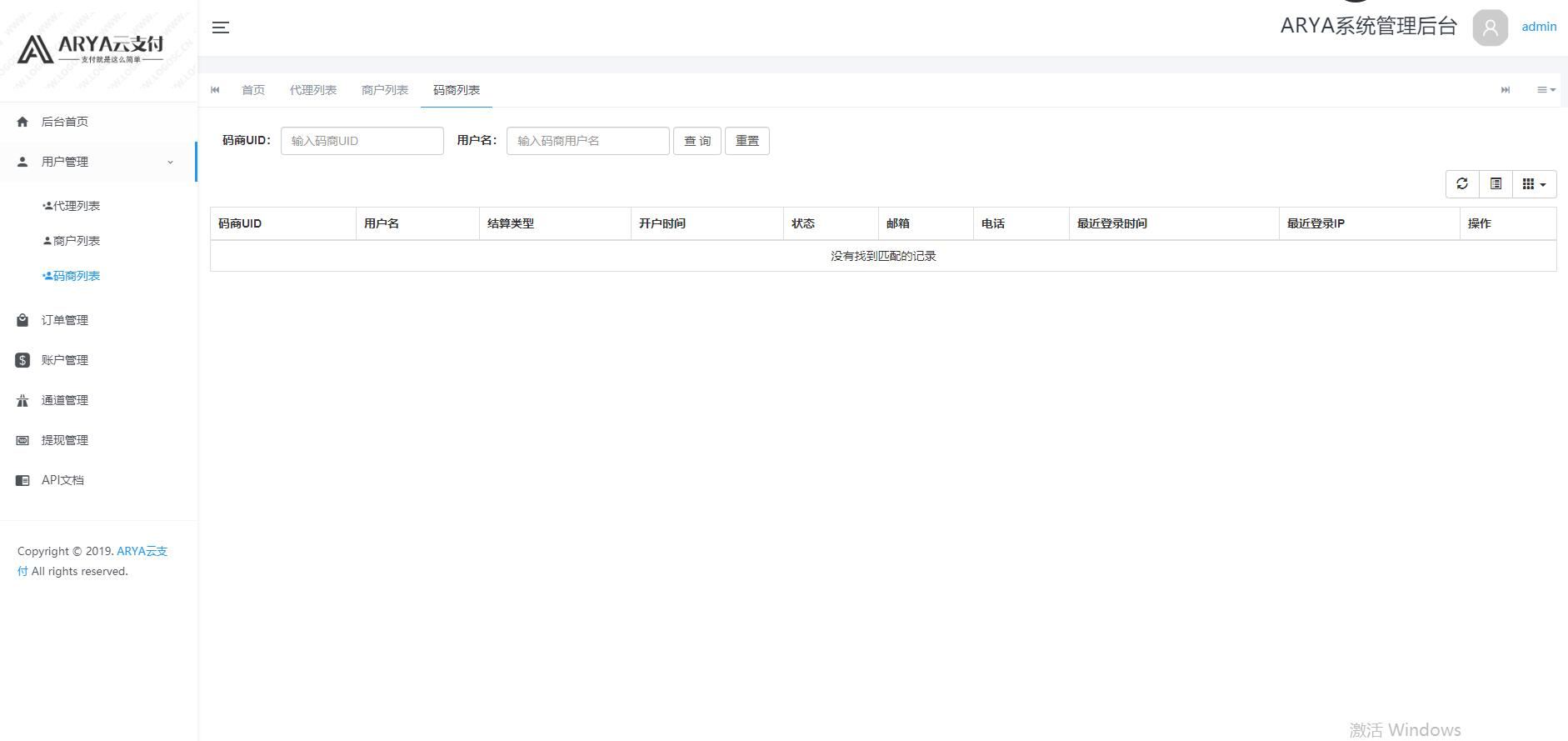The image size is (1568, 741).
Task: Click the bag icon beside 订单管理
Action: 22,320
